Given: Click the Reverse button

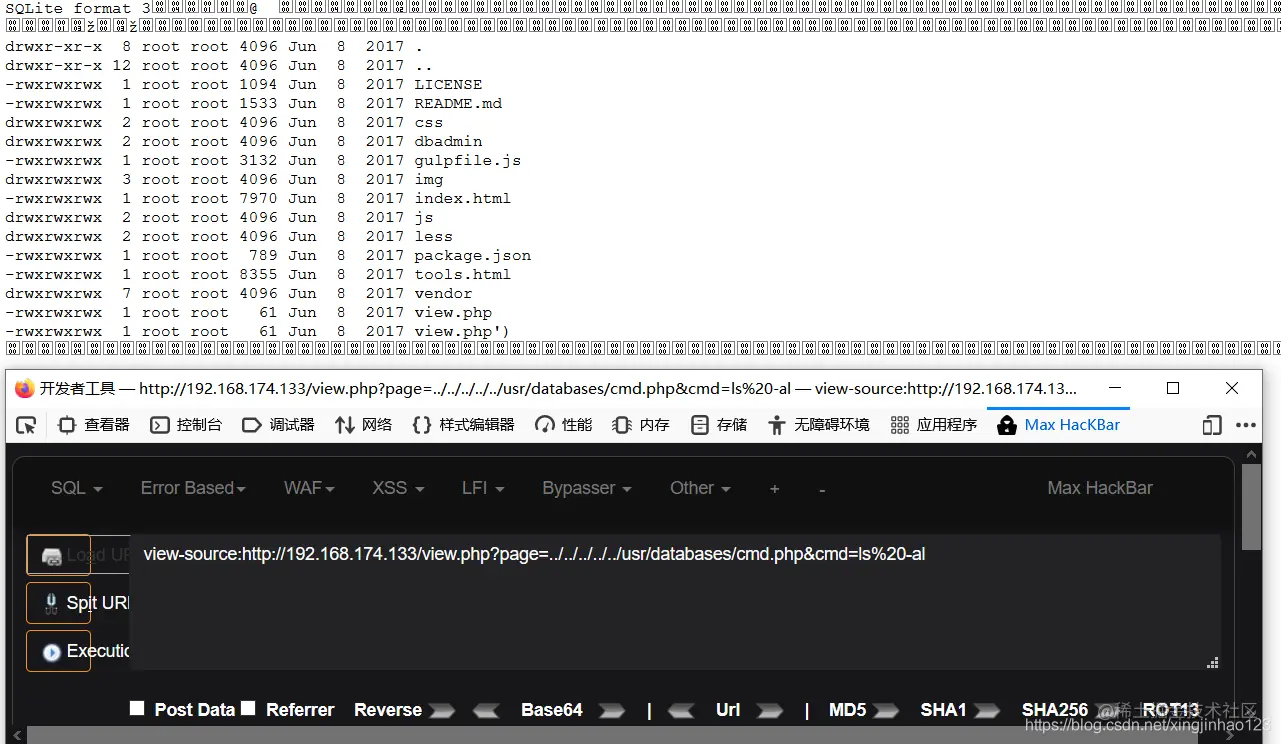Looking at the screenshot, I should pos(388,710).
